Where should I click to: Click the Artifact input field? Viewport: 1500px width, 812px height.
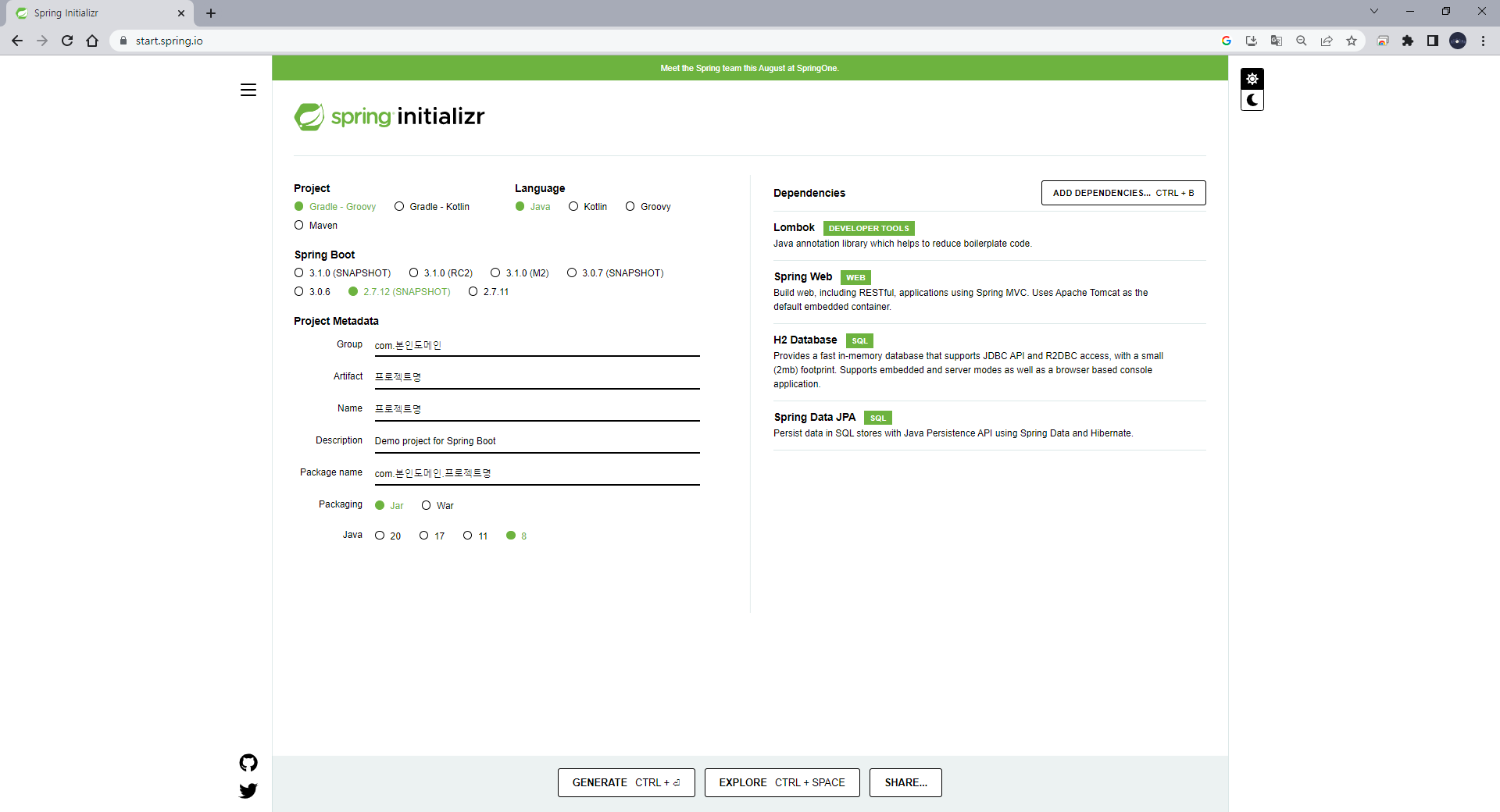point(537,377)
